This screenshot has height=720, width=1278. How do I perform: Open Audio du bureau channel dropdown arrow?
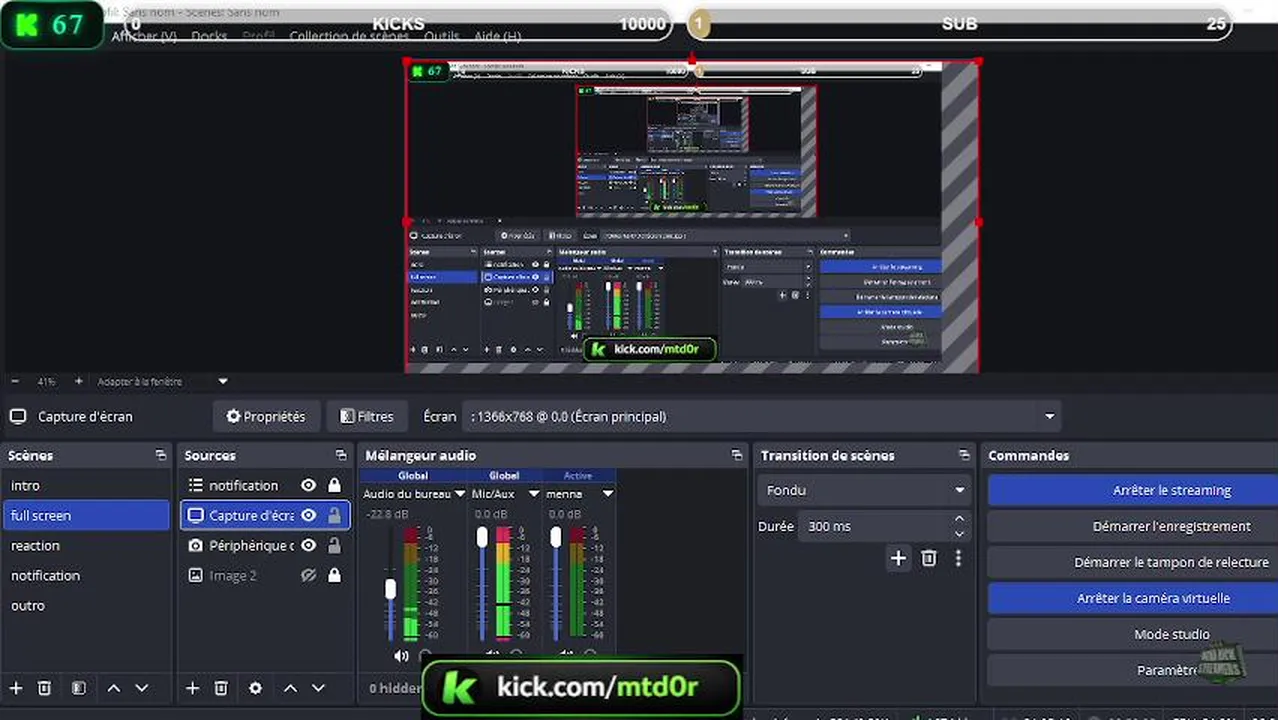pos(460,493)
